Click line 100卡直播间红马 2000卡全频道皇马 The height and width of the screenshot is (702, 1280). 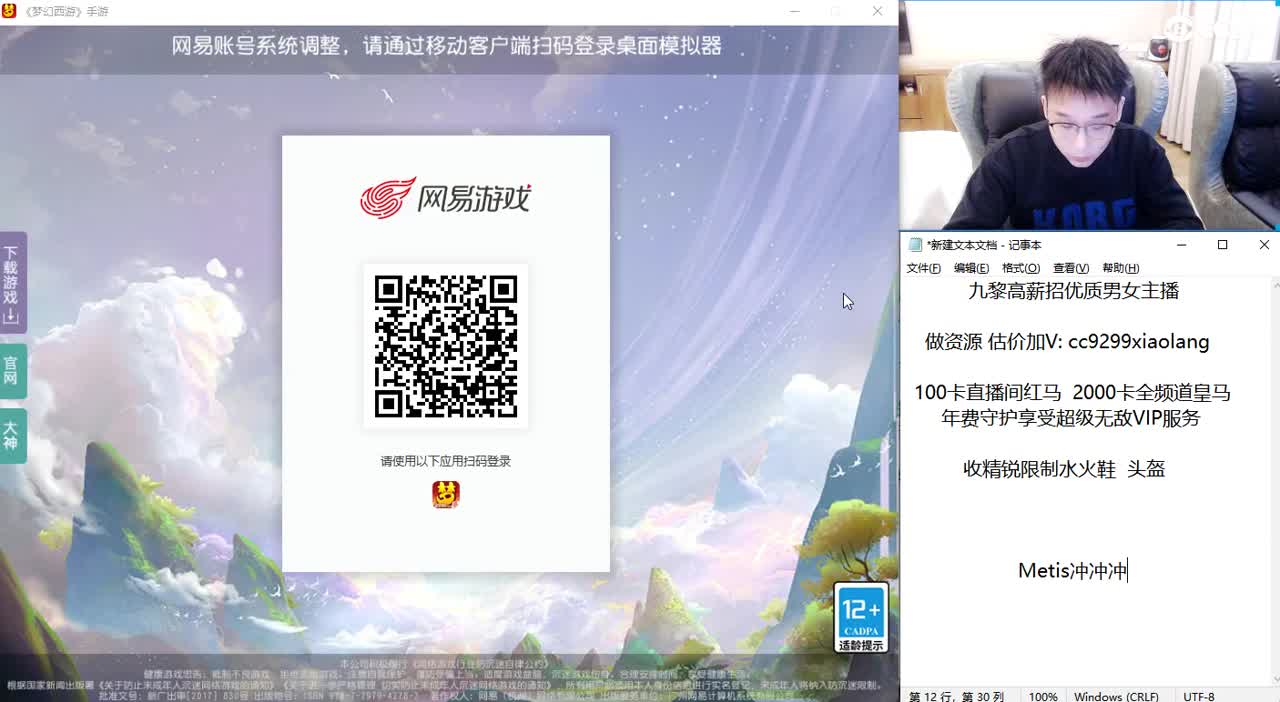tap(1072, 393)
